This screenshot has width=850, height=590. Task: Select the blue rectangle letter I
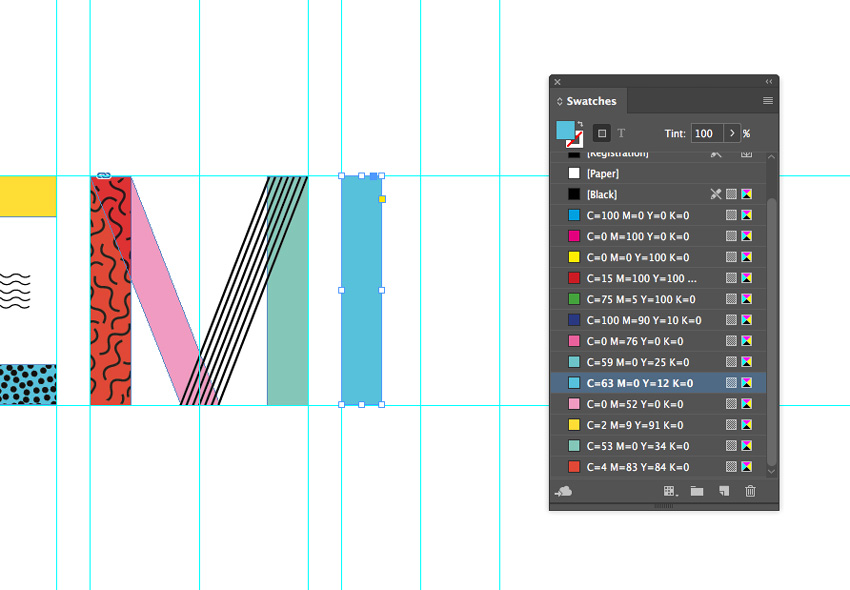coord(362,290)
